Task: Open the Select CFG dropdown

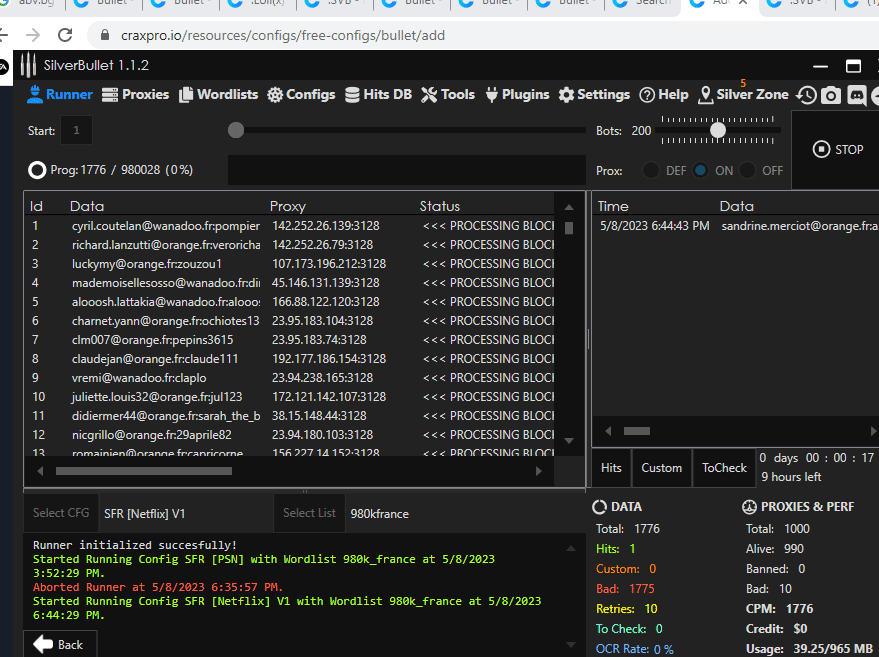Action: click(x=60, y=512)
